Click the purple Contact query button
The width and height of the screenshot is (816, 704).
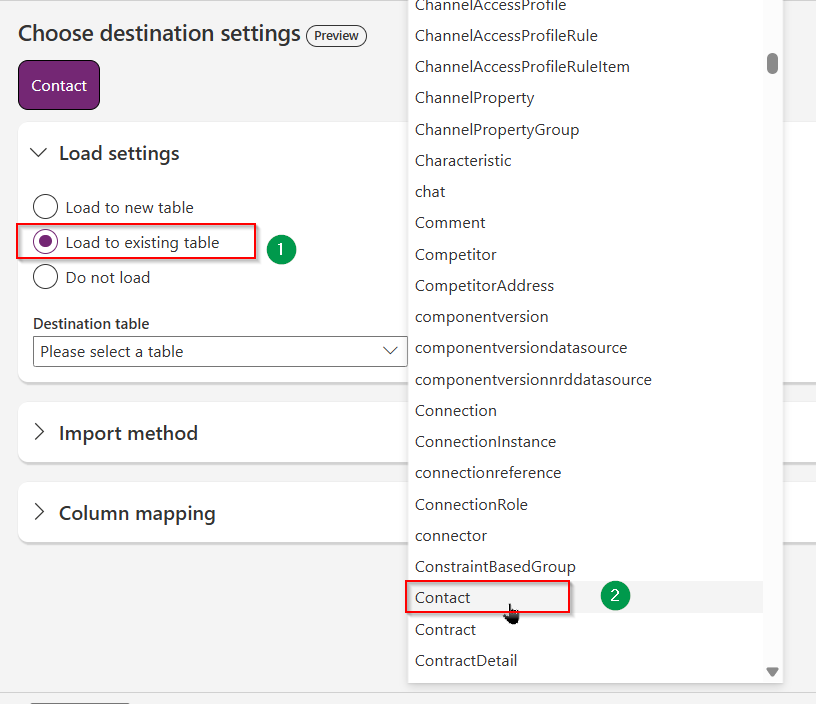click(59, 85)
